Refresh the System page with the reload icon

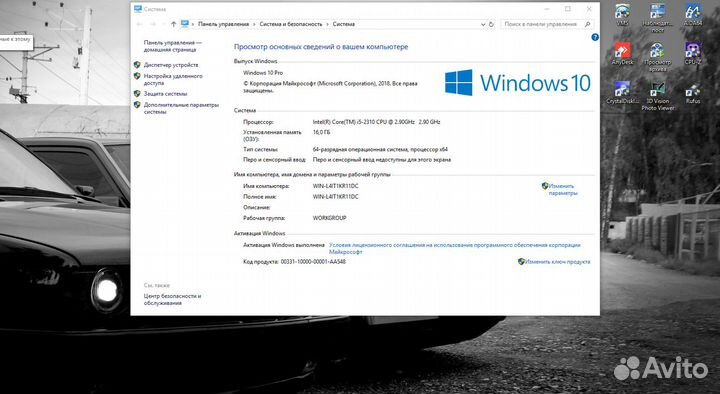point(491,24)
